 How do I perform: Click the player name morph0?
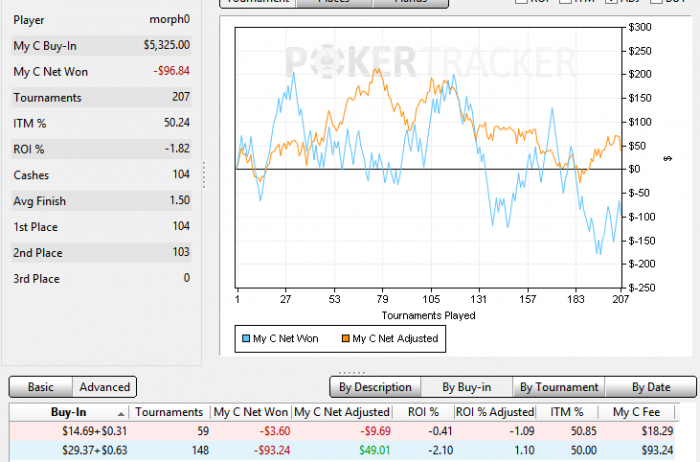170,20
